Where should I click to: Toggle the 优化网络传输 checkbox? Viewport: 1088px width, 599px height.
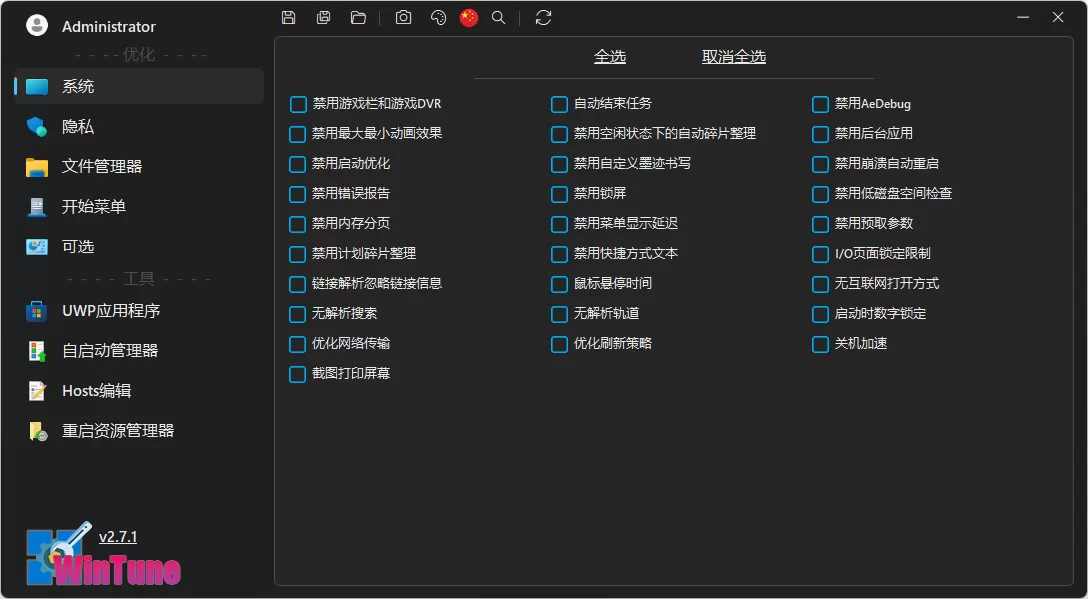(297, 344)
